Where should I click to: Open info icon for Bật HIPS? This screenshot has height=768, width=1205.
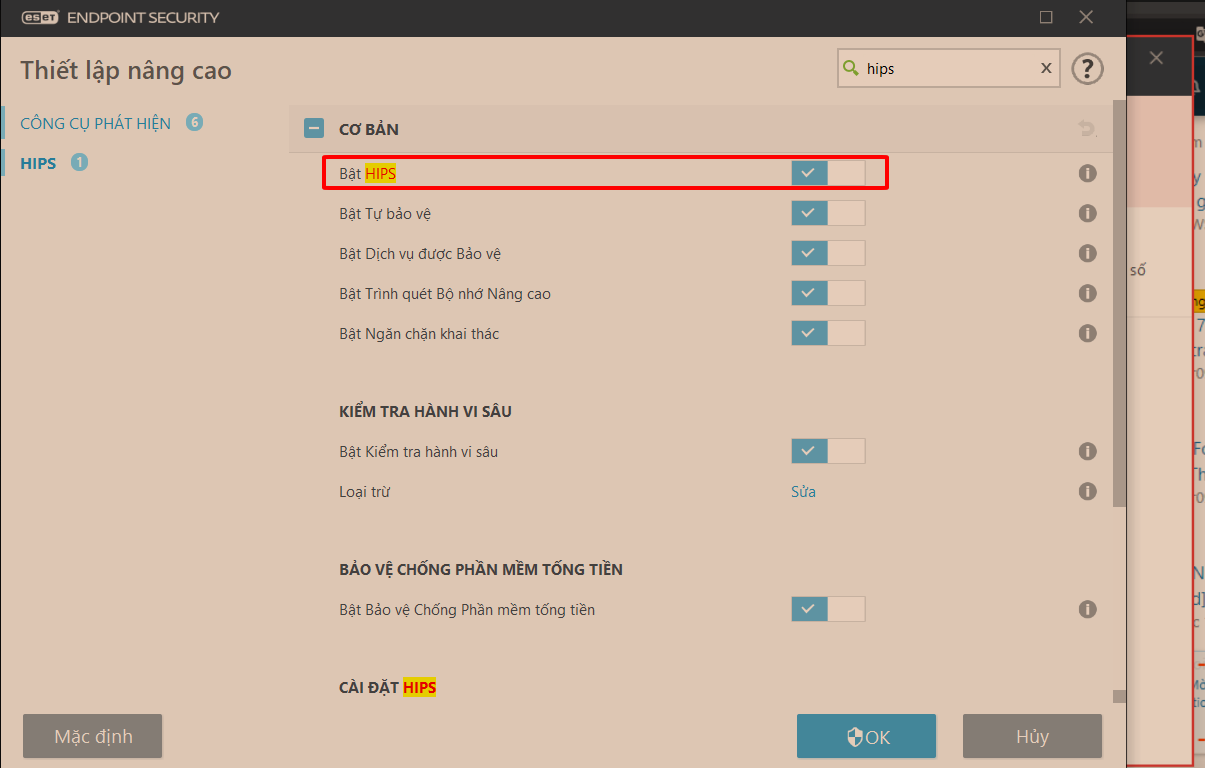pos(1088,173)
